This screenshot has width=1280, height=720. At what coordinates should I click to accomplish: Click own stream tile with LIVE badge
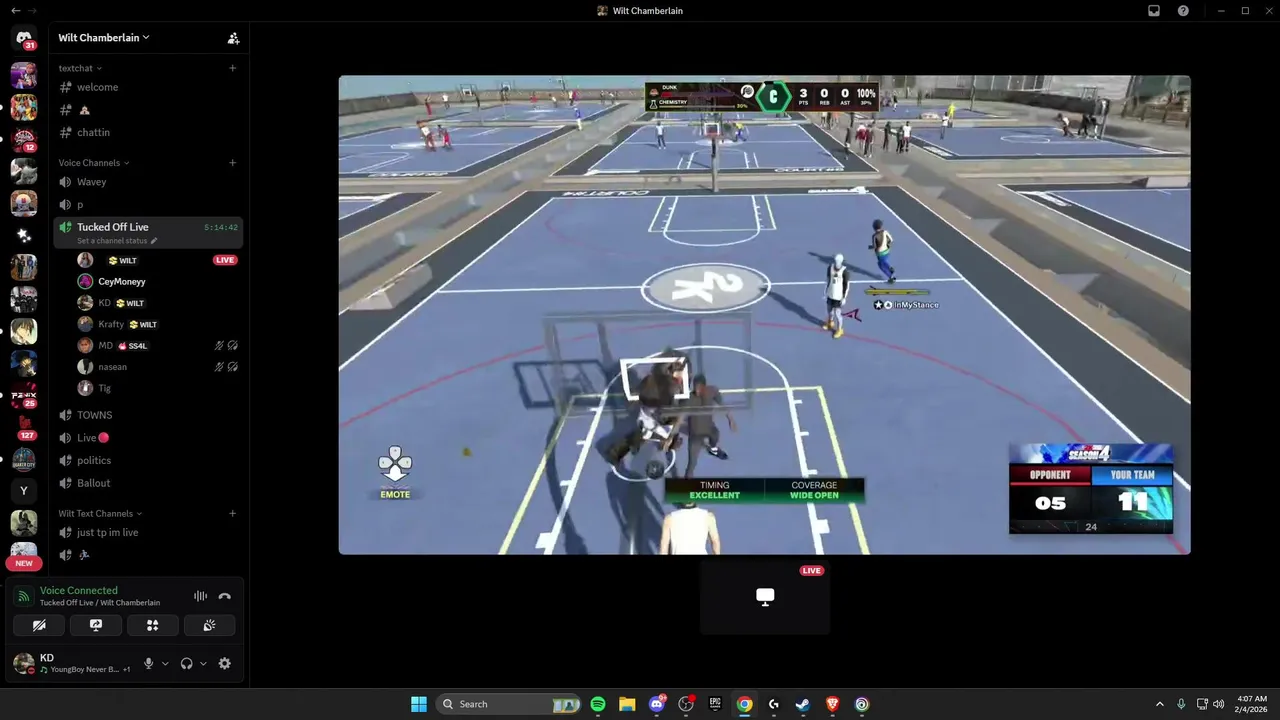click(x=765, y=597)
